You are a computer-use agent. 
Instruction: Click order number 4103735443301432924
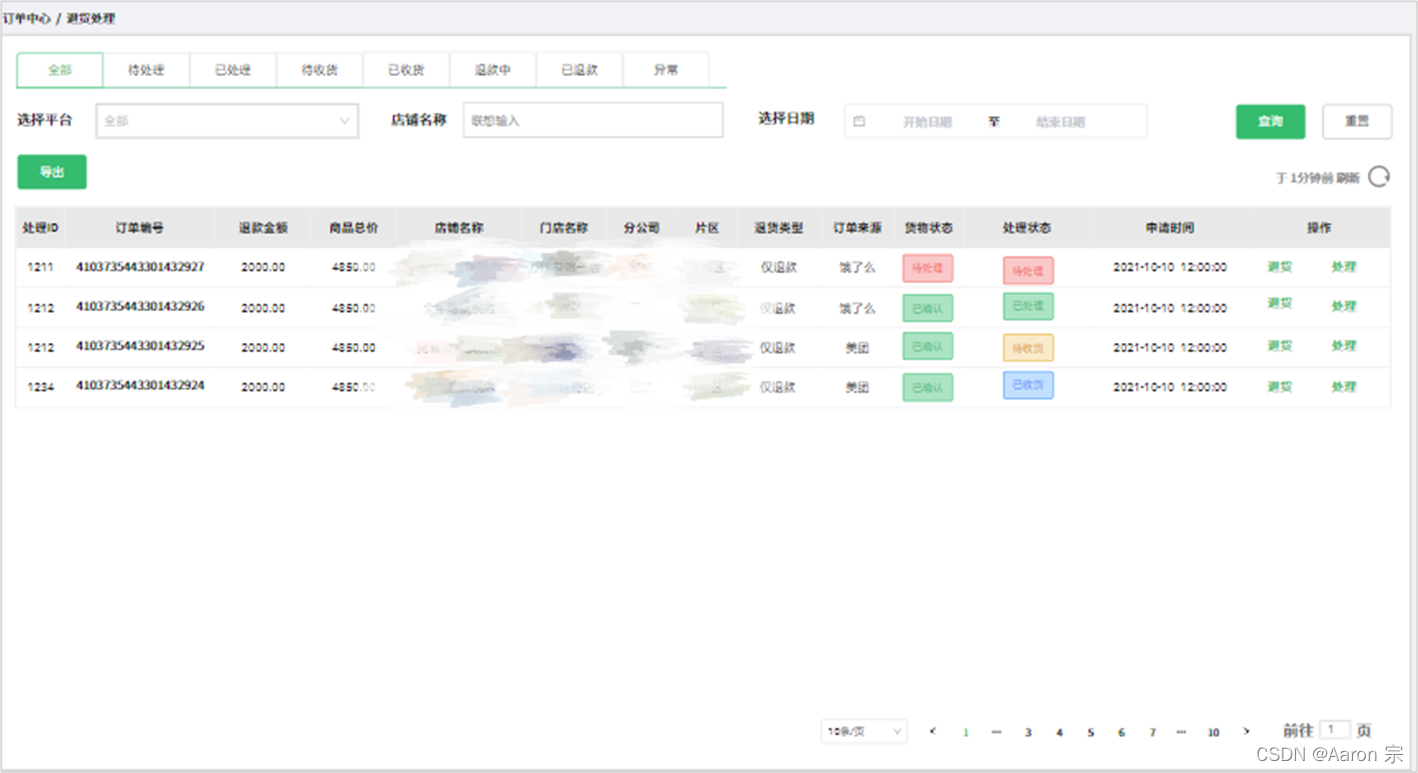(x=140, y=385)
